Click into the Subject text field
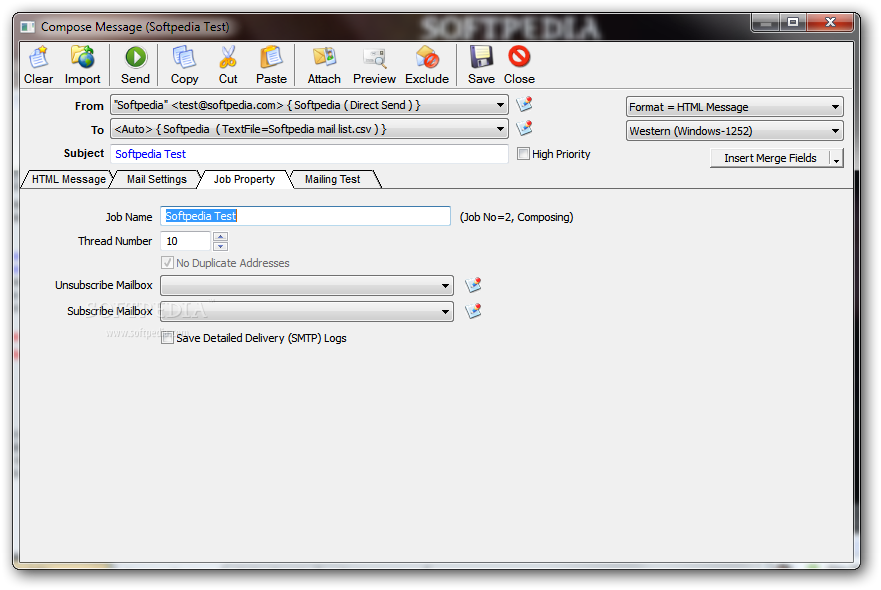This screenshot has height=590, width=881. 309,154
